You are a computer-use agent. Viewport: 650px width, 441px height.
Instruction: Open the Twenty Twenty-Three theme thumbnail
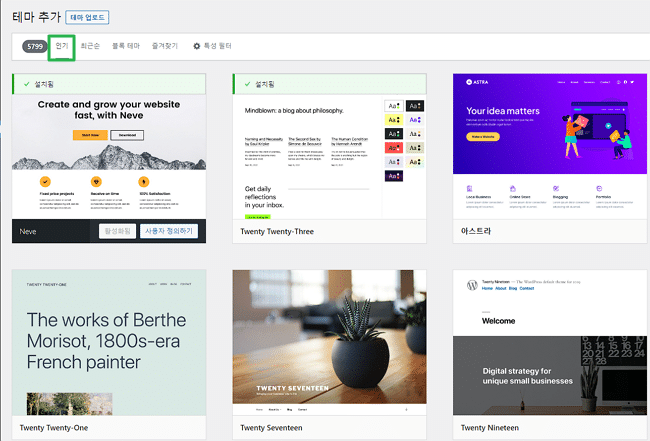[329, 157]
